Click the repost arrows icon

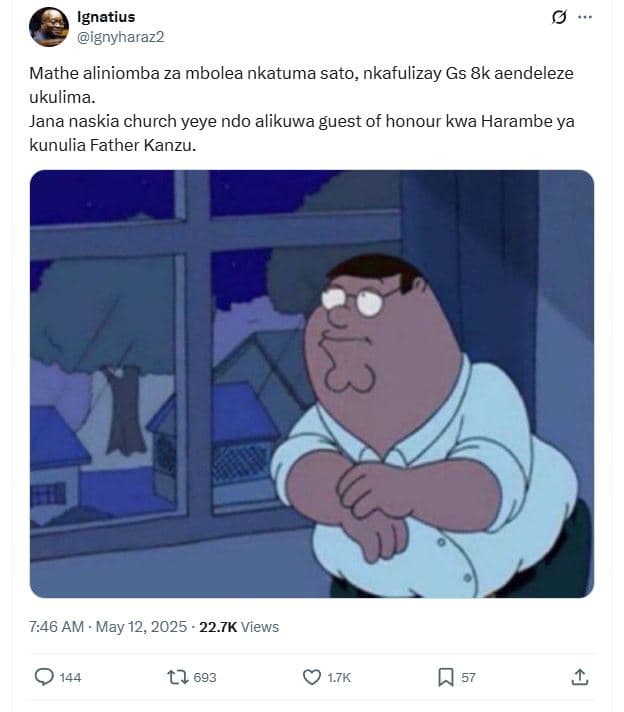pos(178,677)
